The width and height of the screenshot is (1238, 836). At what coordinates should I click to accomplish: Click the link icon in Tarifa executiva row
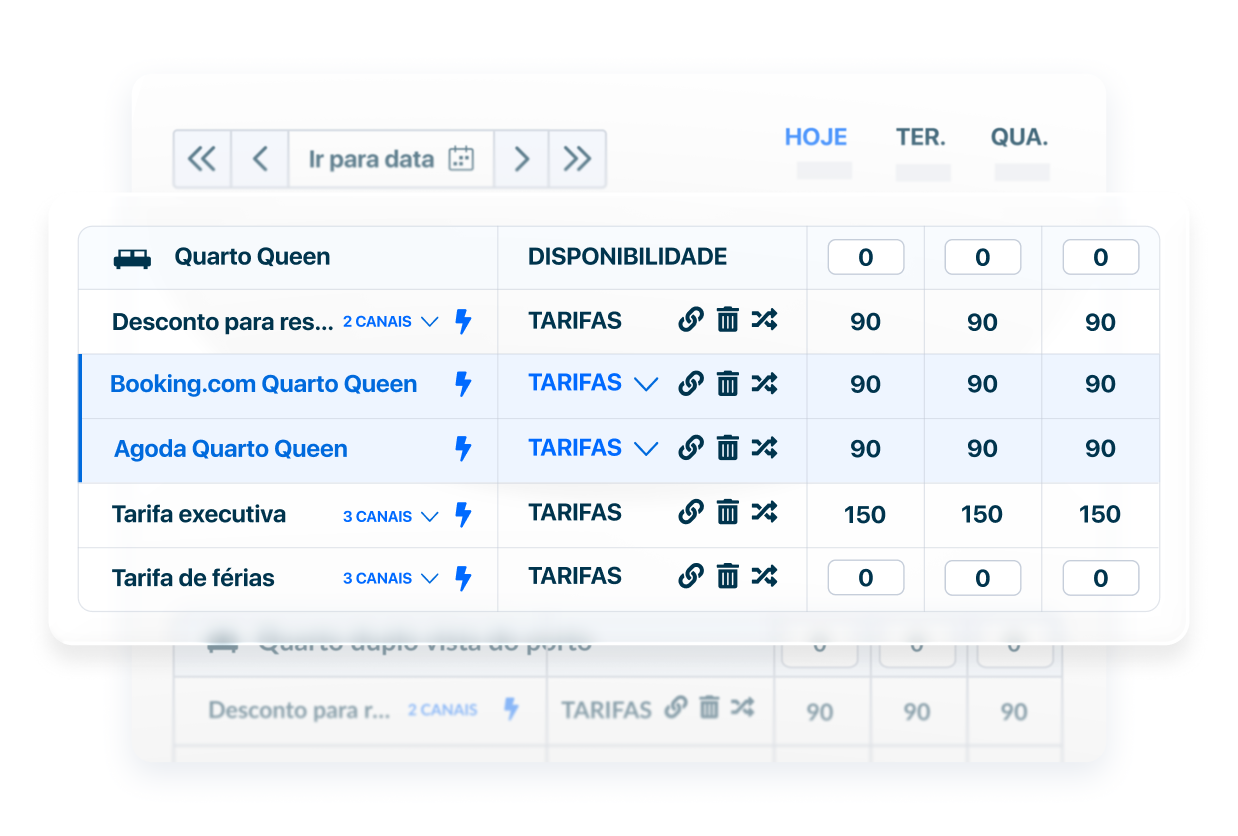click(x=690, y=513)
